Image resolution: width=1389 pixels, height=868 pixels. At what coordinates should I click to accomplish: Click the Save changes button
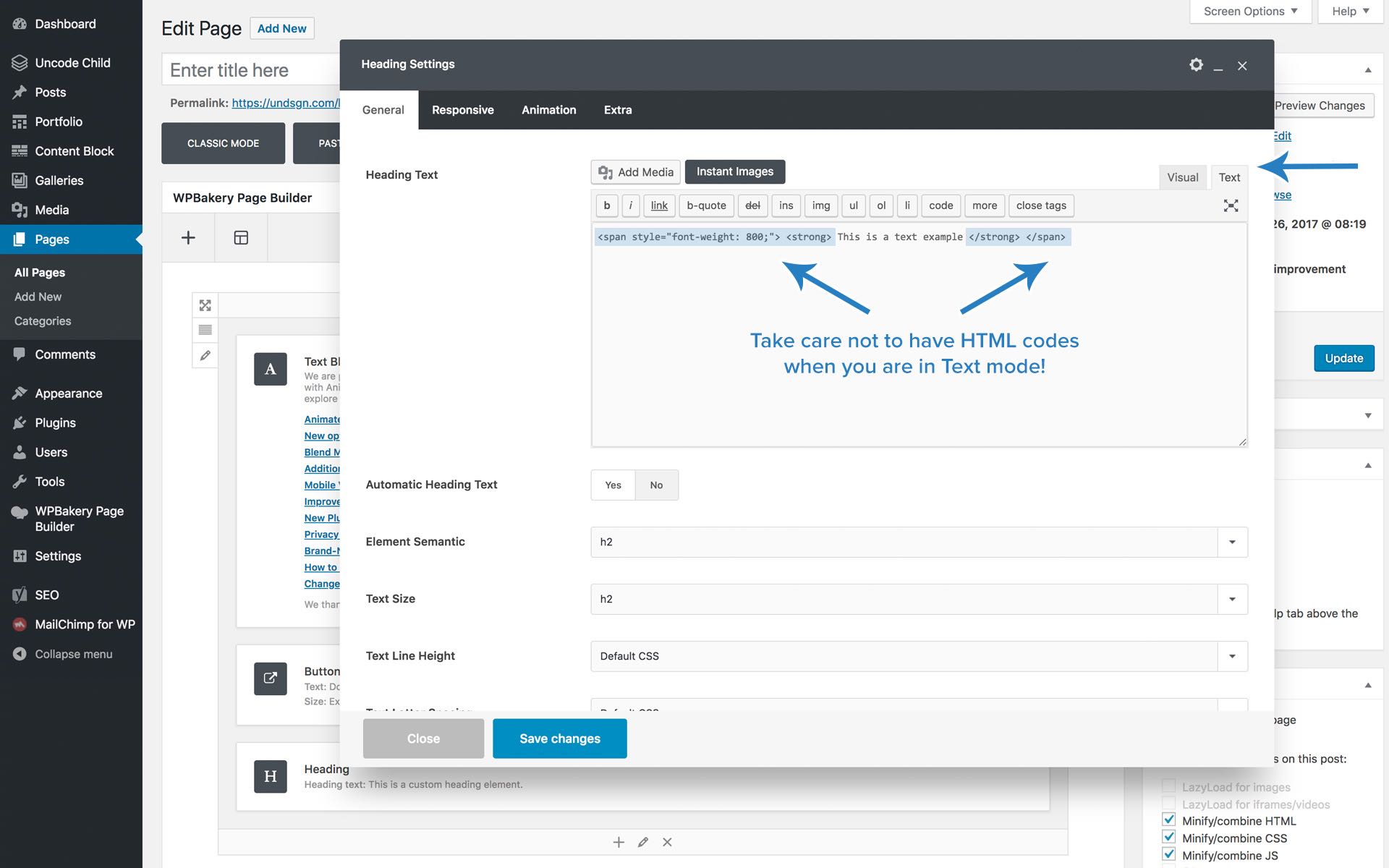[559, 739]
